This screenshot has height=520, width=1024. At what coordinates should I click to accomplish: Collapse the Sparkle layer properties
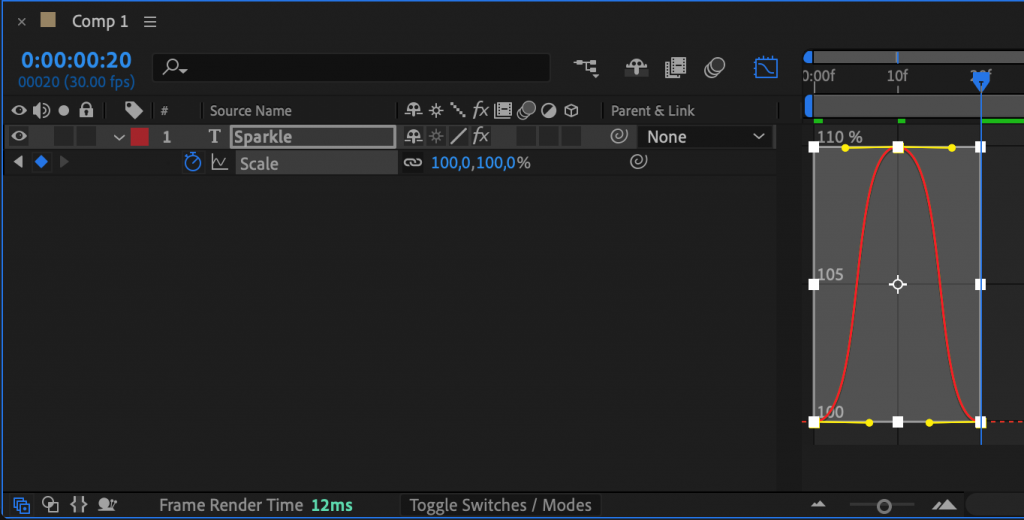click(119, 137)
